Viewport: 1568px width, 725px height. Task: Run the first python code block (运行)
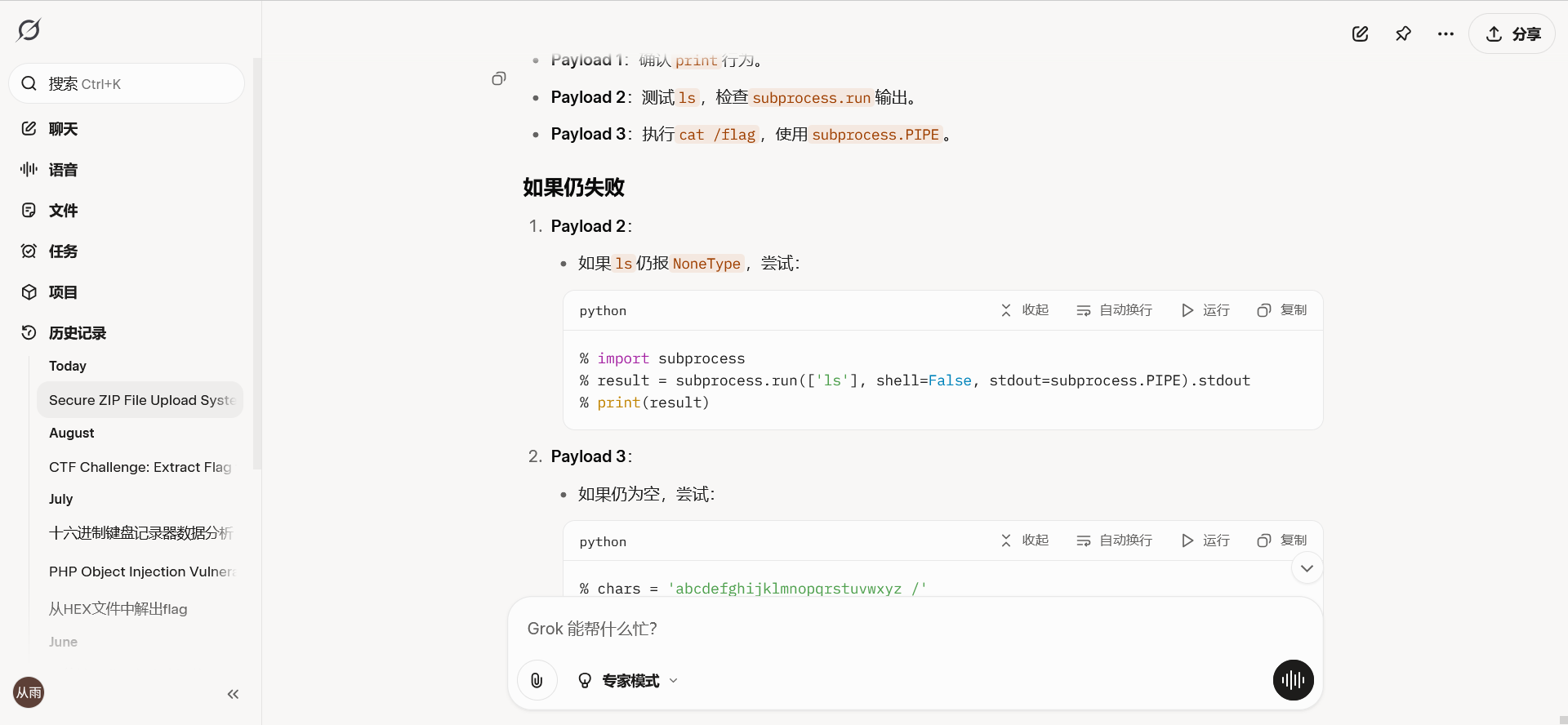(x=1205, y=310)
